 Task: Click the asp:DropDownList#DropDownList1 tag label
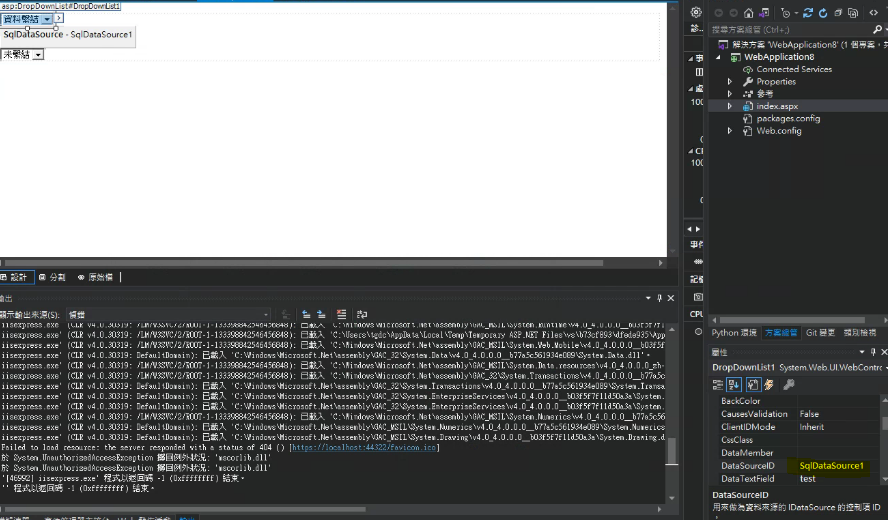click(61, 6)
